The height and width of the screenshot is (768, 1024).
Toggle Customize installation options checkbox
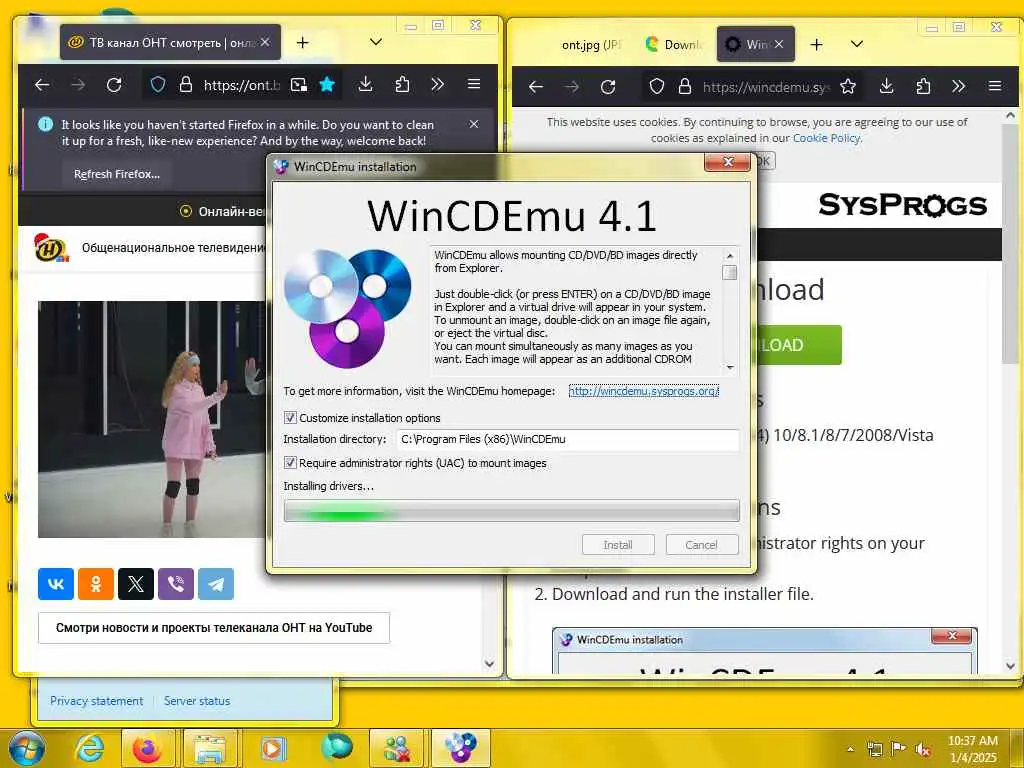click(291, 418)
